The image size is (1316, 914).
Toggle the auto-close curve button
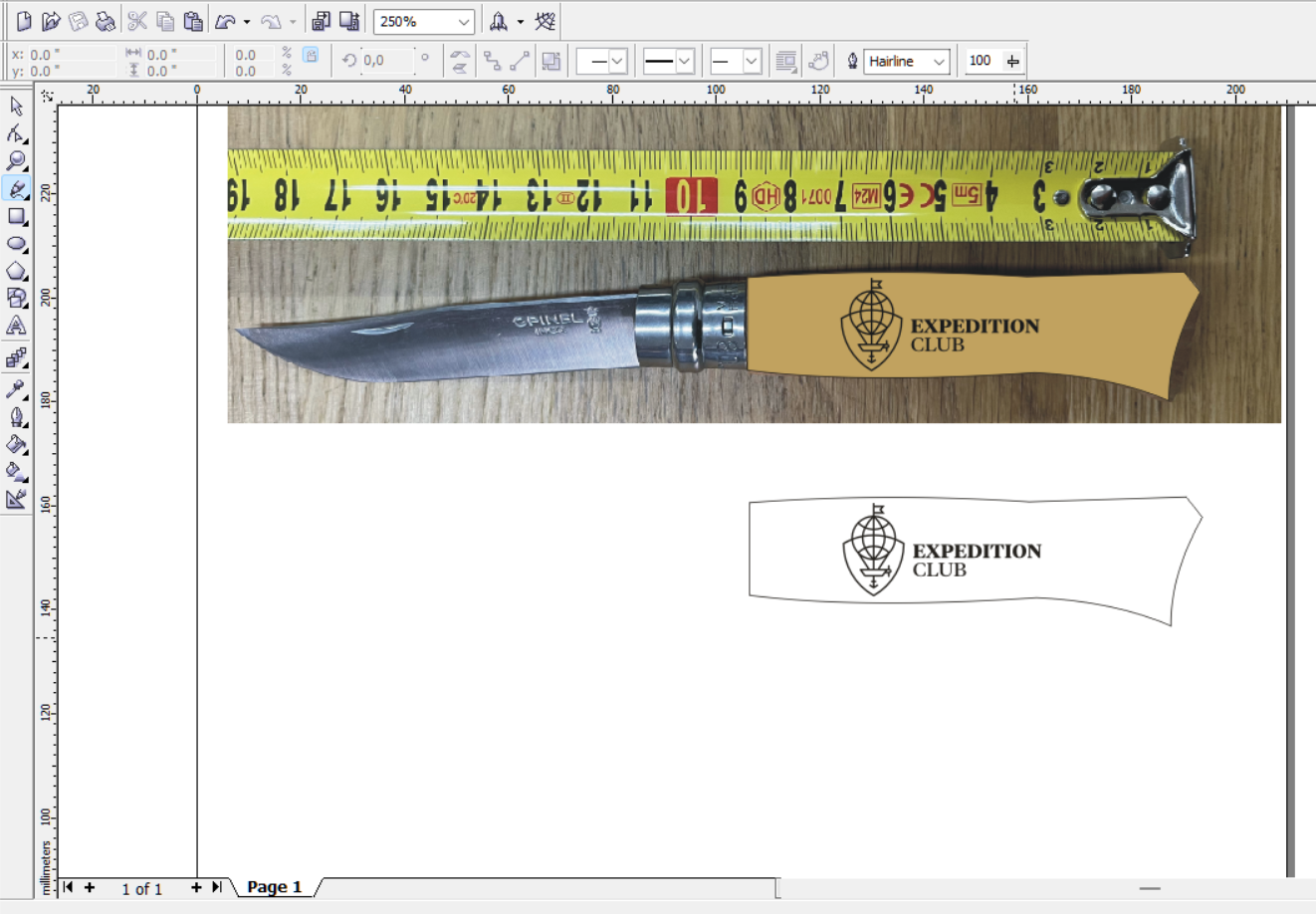pyautogui.click(x=818, y=62)
